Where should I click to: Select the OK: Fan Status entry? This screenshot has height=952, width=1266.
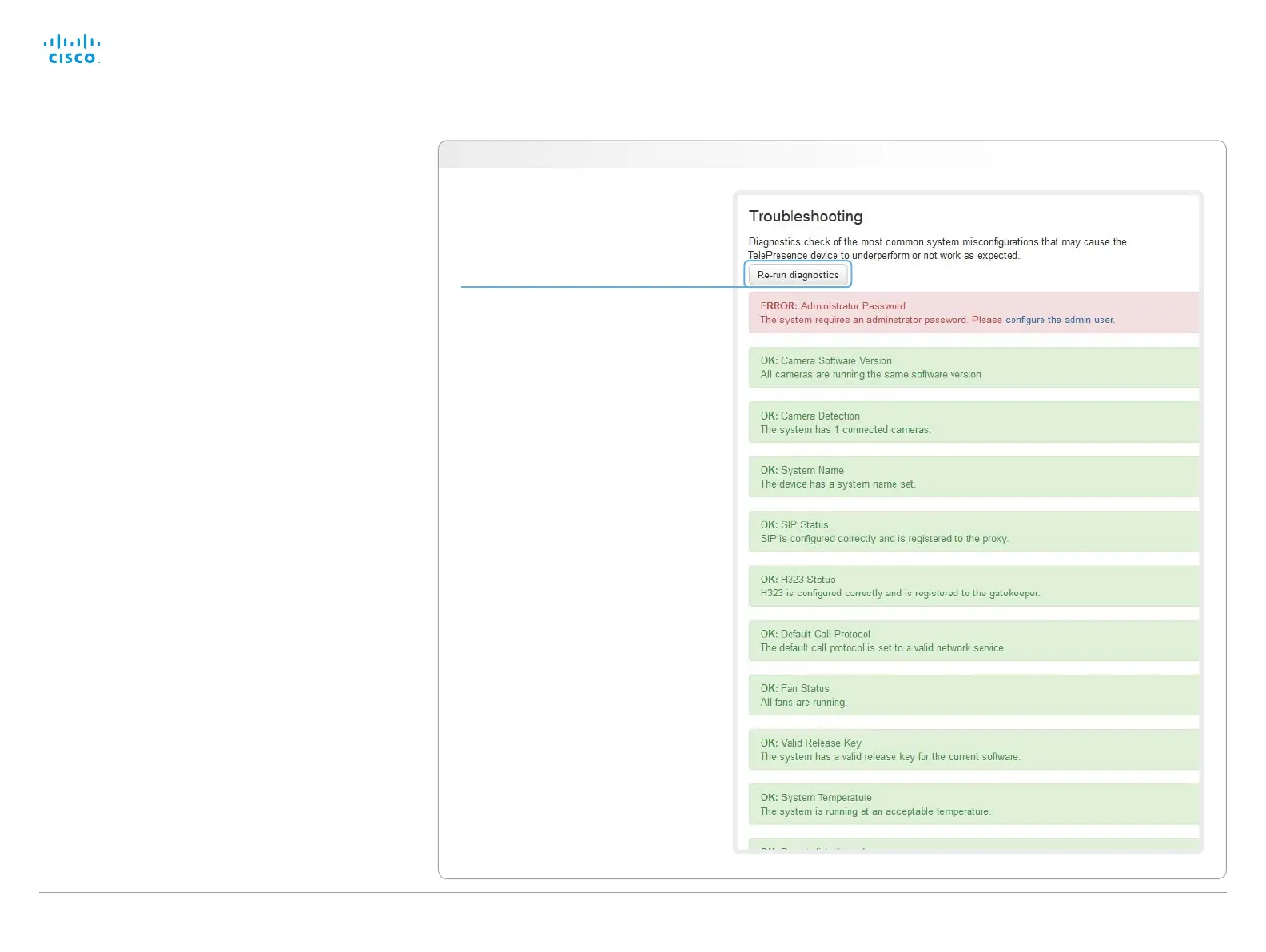tap(973, 695)
